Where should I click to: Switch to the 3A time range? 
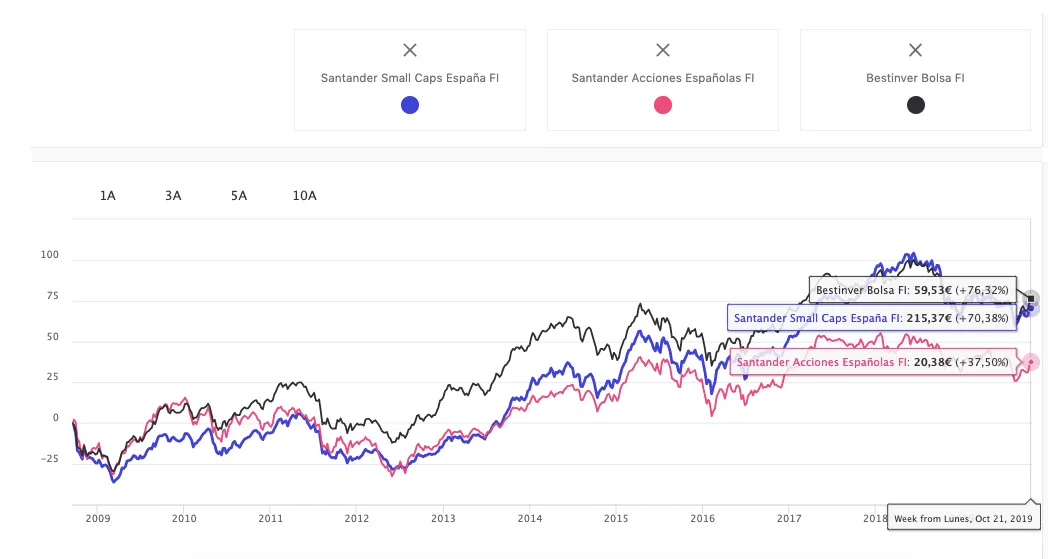pos(173,196)
